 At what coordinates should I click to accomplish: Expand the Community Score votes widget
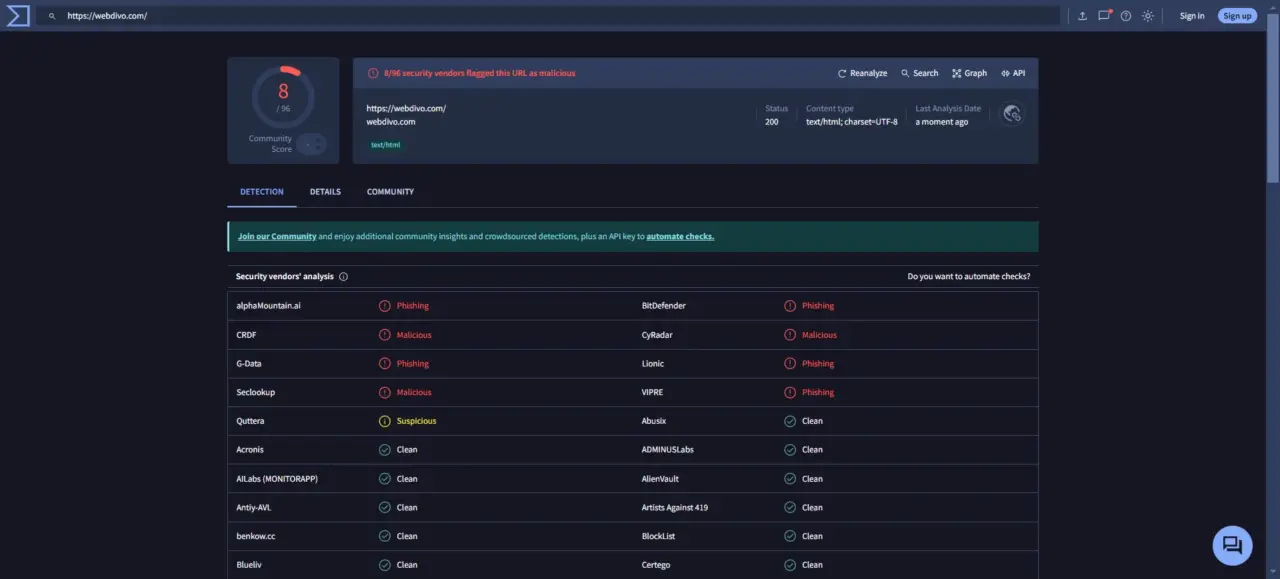[x=311, y=144]
